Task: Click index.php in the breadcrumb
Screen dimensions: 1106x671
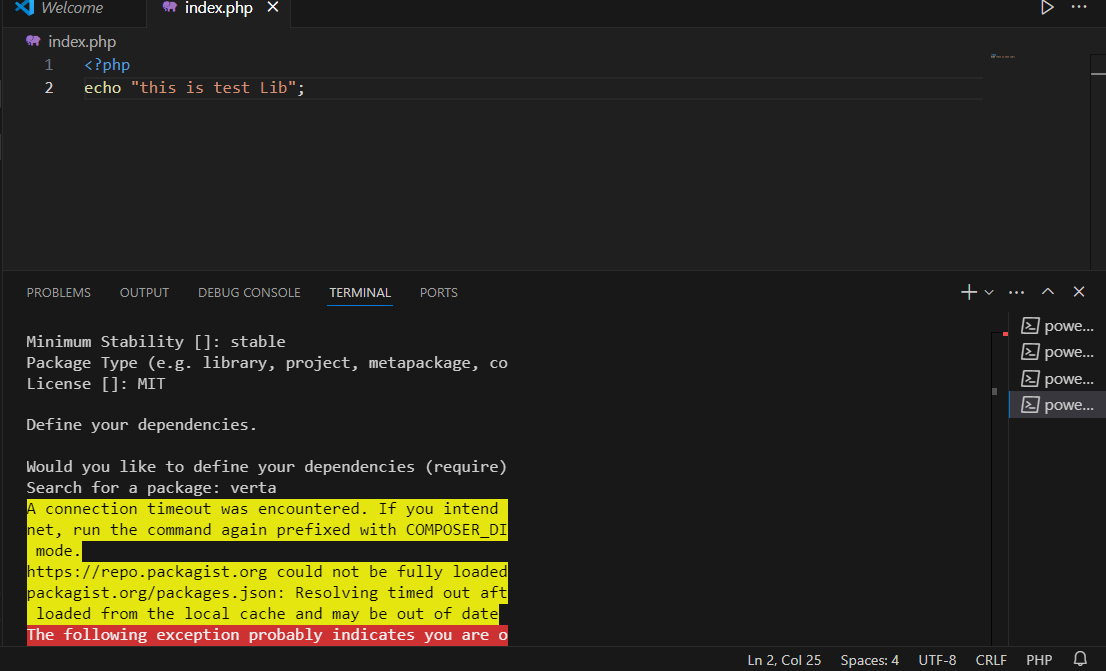Action: click(x=82, y=42)
